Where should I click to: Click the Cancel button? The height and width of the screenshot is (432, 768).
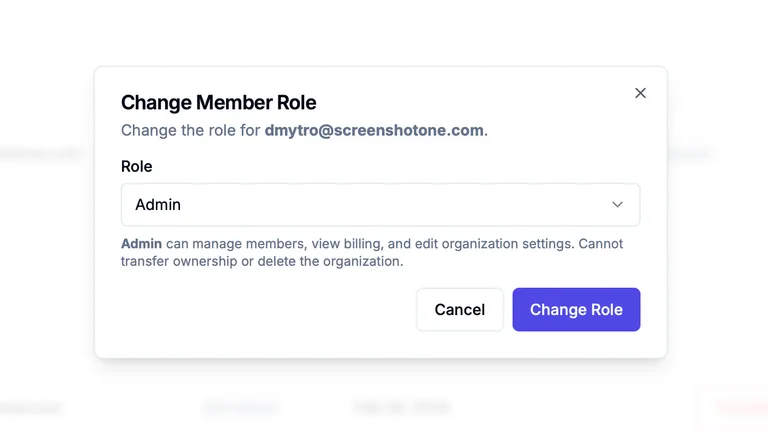coord(459,310)
